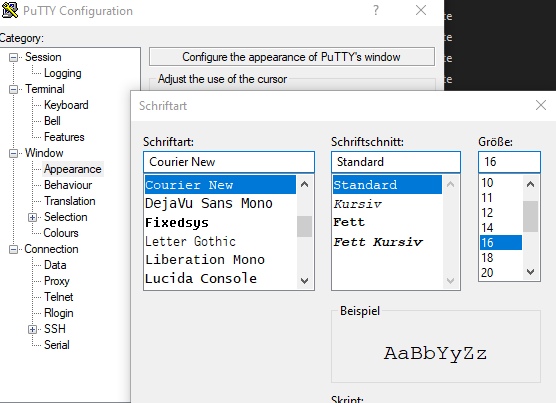Open the Data category
556x403 pixels.
(55, 265)
